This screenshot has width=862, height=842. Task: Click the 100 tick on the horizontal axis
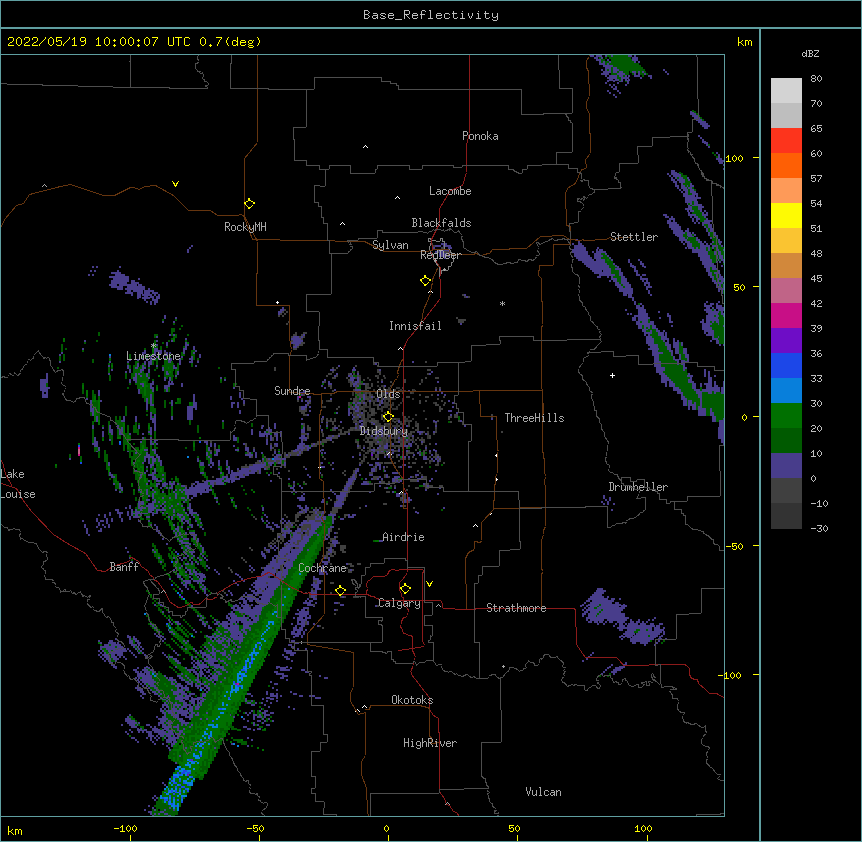(643, 828)
